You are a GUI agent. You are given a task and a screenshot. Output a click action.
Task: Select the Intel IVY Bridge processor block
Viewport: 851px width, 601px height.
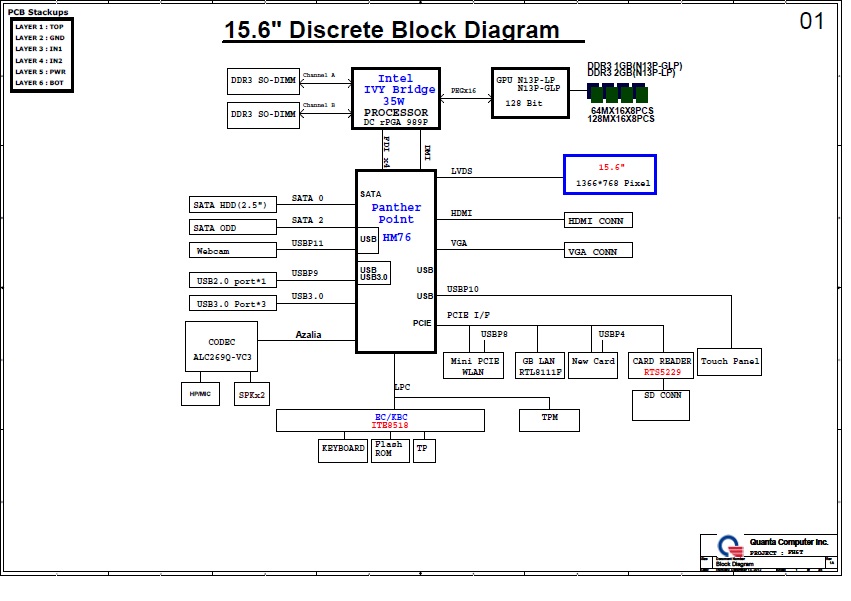coord(396,99)
